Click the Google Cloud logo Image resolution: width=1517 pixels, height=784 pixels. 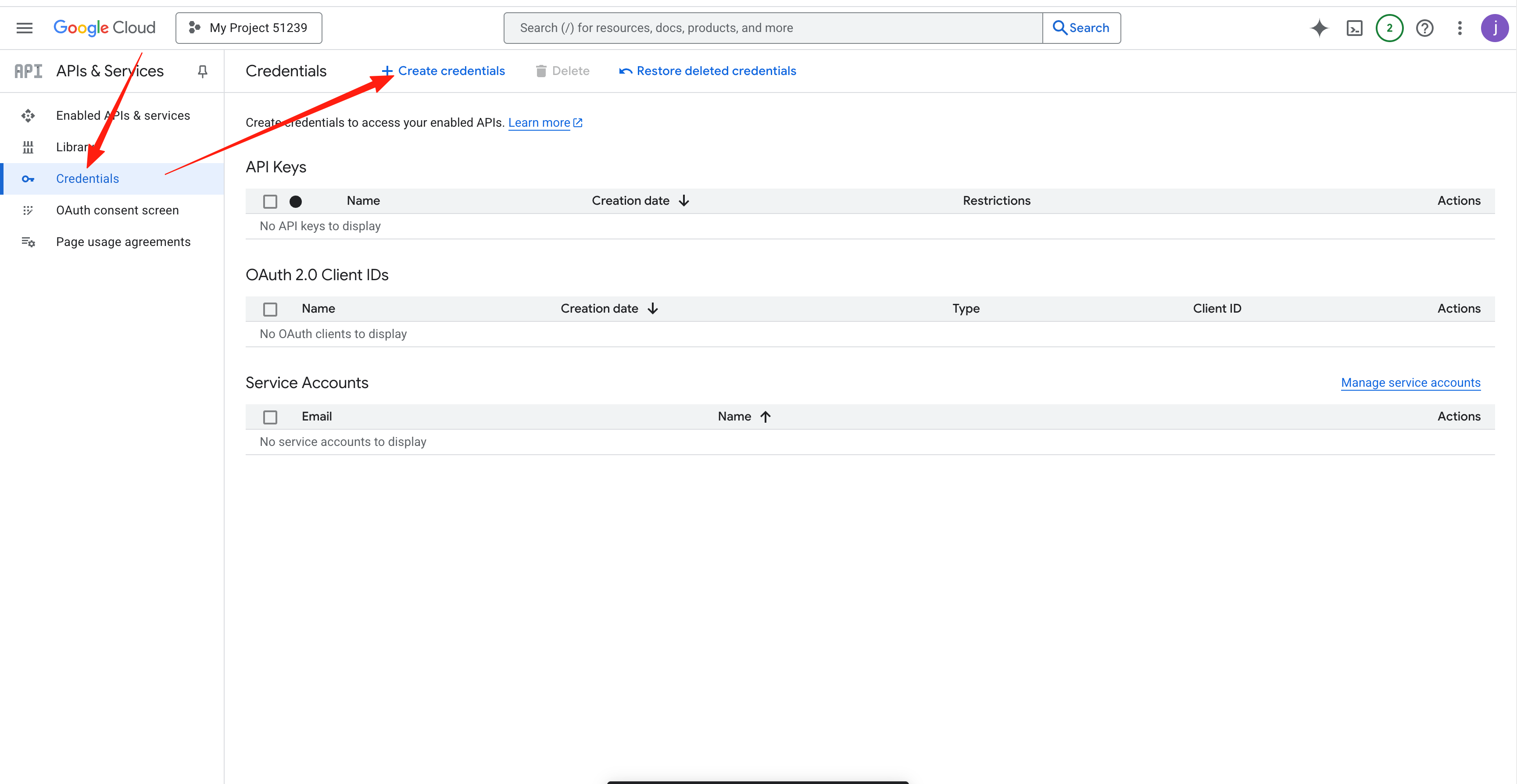coord(104,28)
